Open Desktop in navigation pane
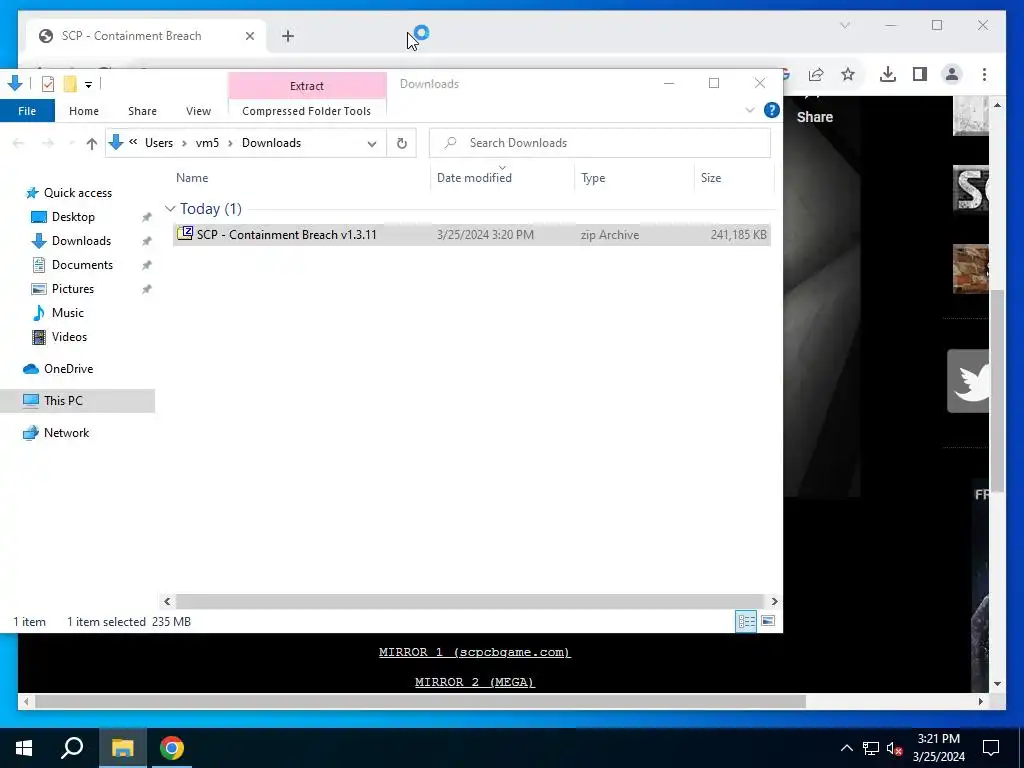1024x768 pixels. (x=73, y=217)
